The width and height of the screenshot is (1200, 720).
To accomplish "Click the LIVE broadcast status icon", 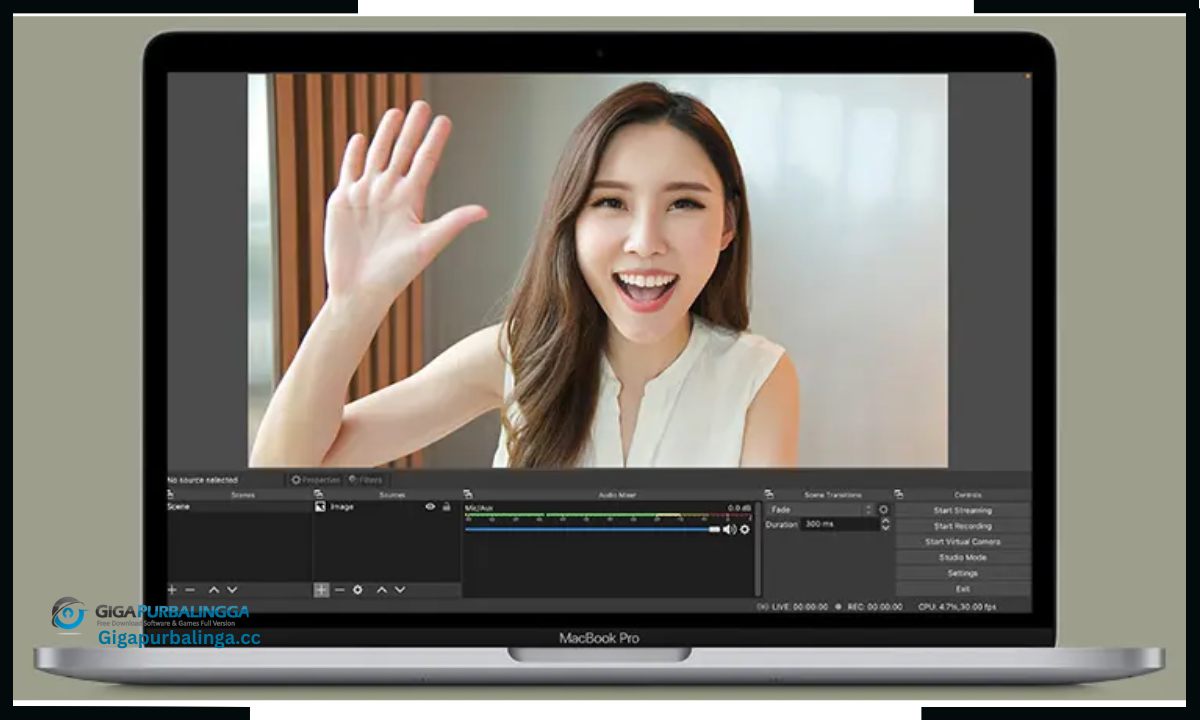I will point(763,606).
